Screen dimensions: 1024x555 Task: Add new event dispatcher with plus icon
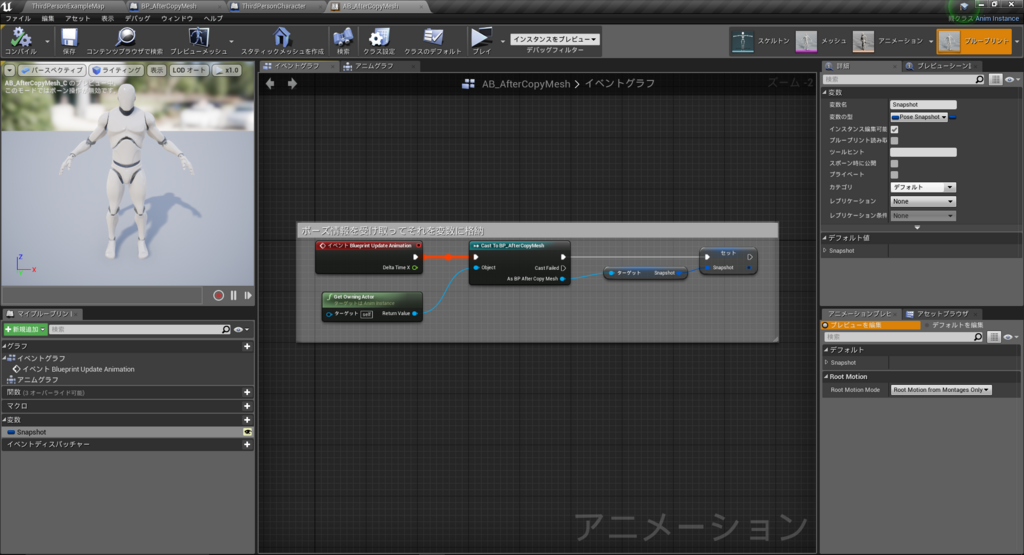[x=247, y=445]
